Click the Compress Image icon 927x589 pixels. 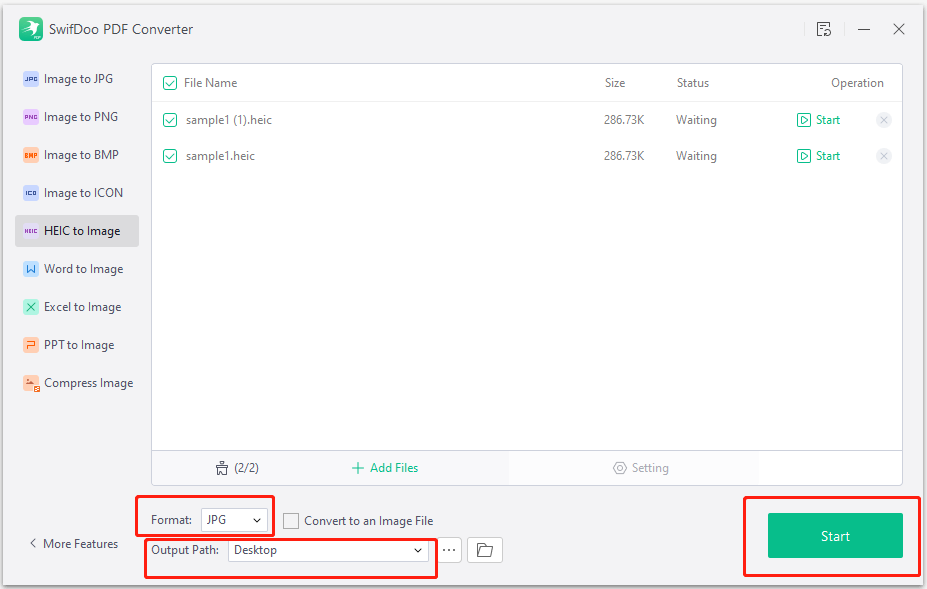(31, 383)
